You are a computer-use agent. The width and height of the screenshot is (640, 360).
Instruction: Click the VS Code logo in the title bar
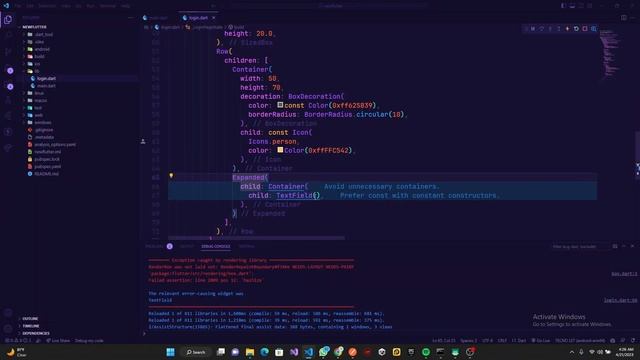(6, 6)
